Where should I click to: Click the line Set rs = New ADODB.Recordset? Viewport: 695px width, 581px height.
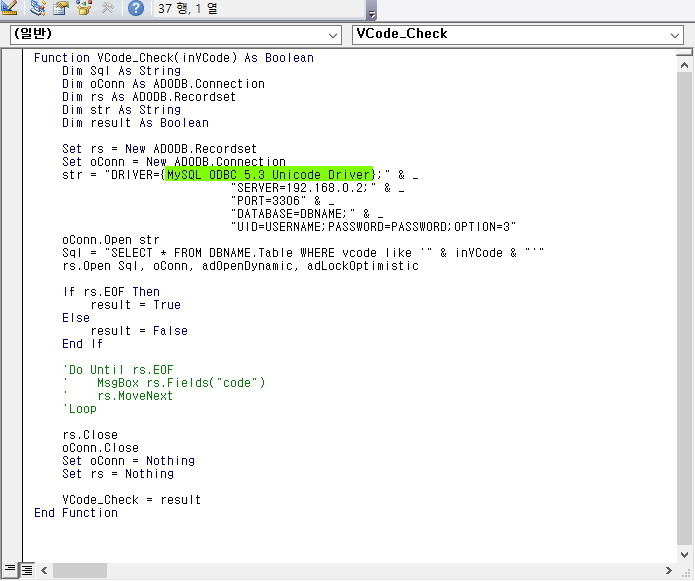160,148
